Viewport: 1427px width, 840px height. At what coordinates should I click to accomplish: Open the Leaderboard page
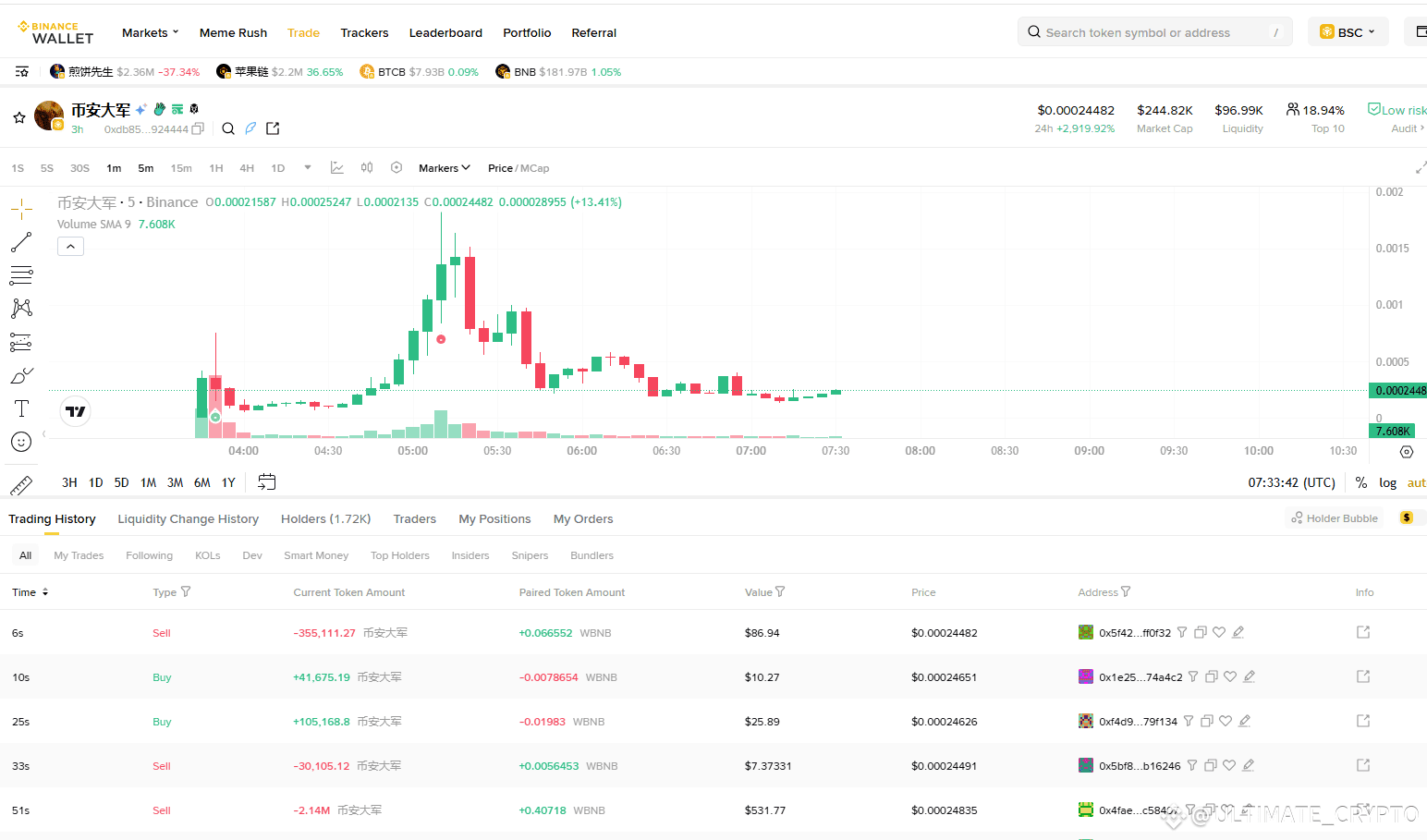click(x=445, y=32)
